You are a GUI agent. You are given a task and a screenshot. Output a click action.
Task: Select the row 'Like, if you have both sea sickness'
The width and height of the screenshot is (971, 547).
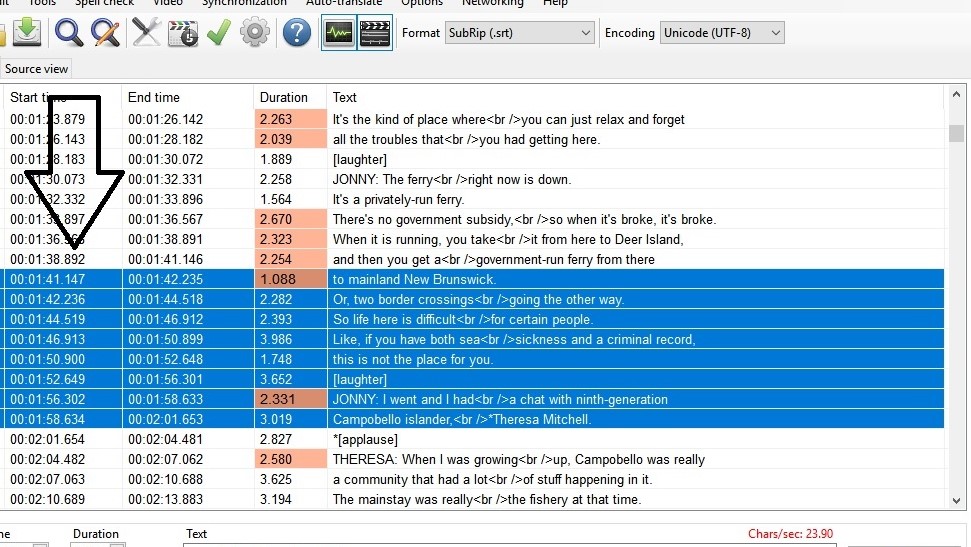point(474,339)
